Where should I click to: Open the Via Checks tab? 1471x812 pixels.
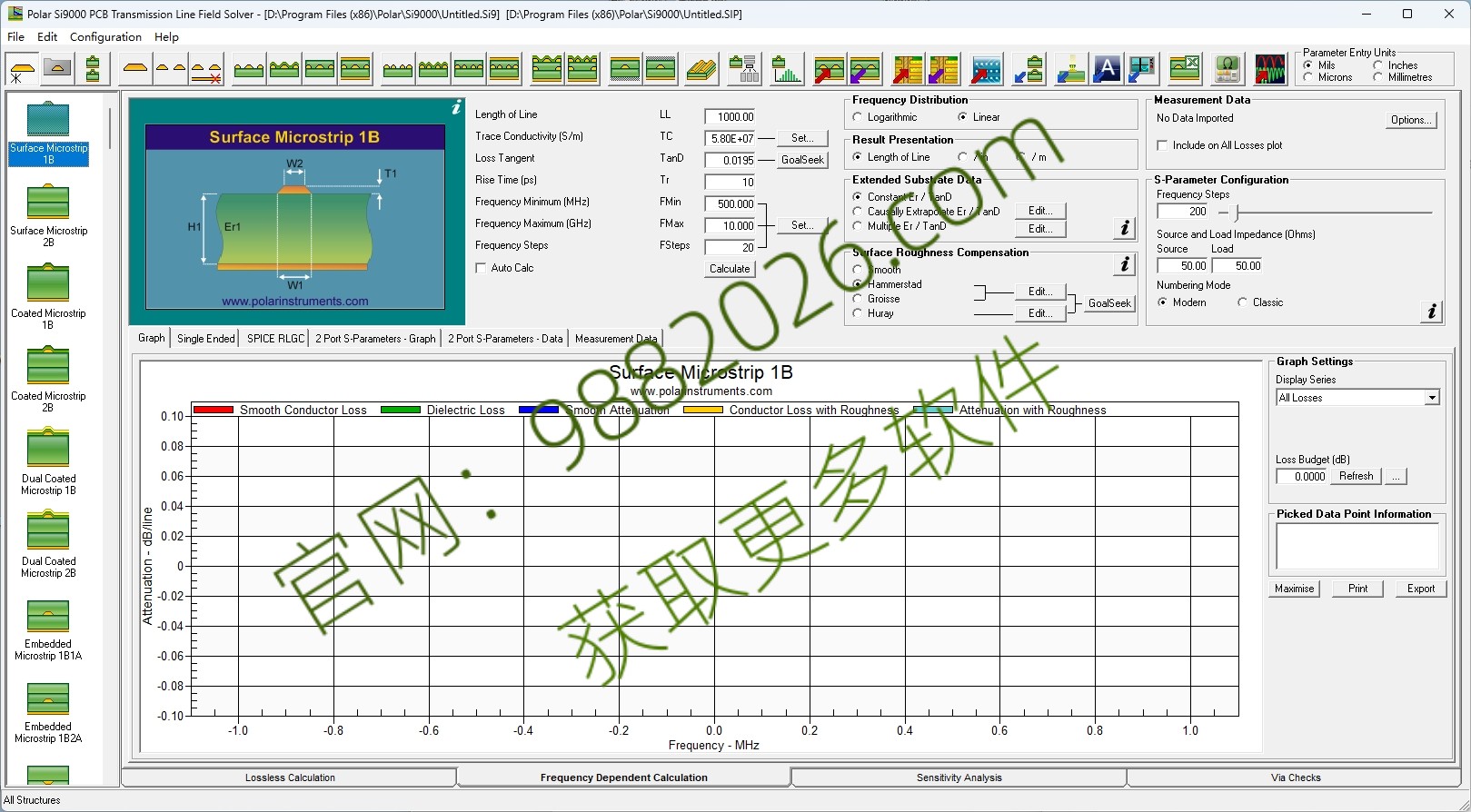pyautogui.click(x=1296, y=777)
